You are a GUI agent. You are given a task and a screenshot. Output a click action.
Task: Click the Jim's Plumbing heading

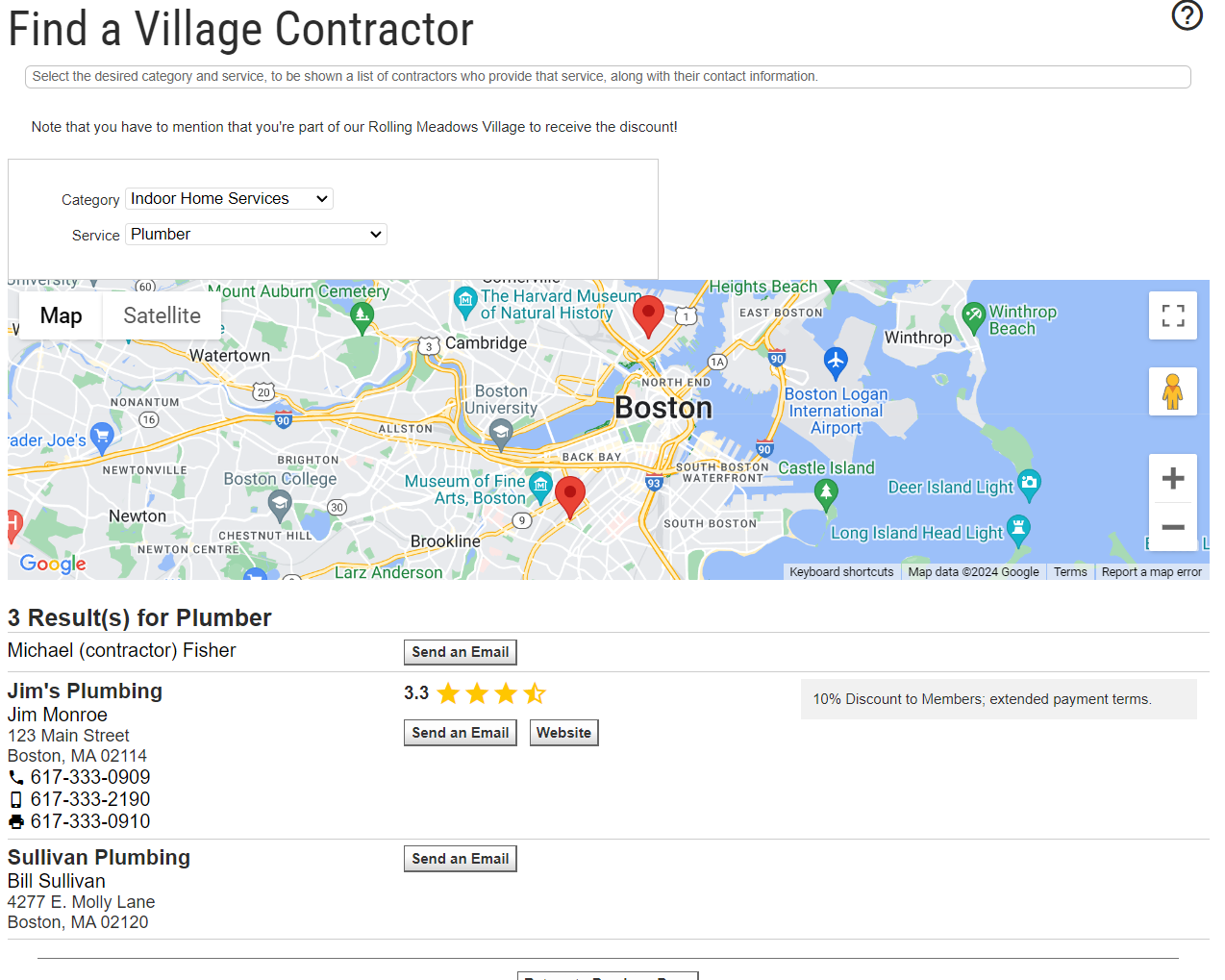tap(85, 691)
